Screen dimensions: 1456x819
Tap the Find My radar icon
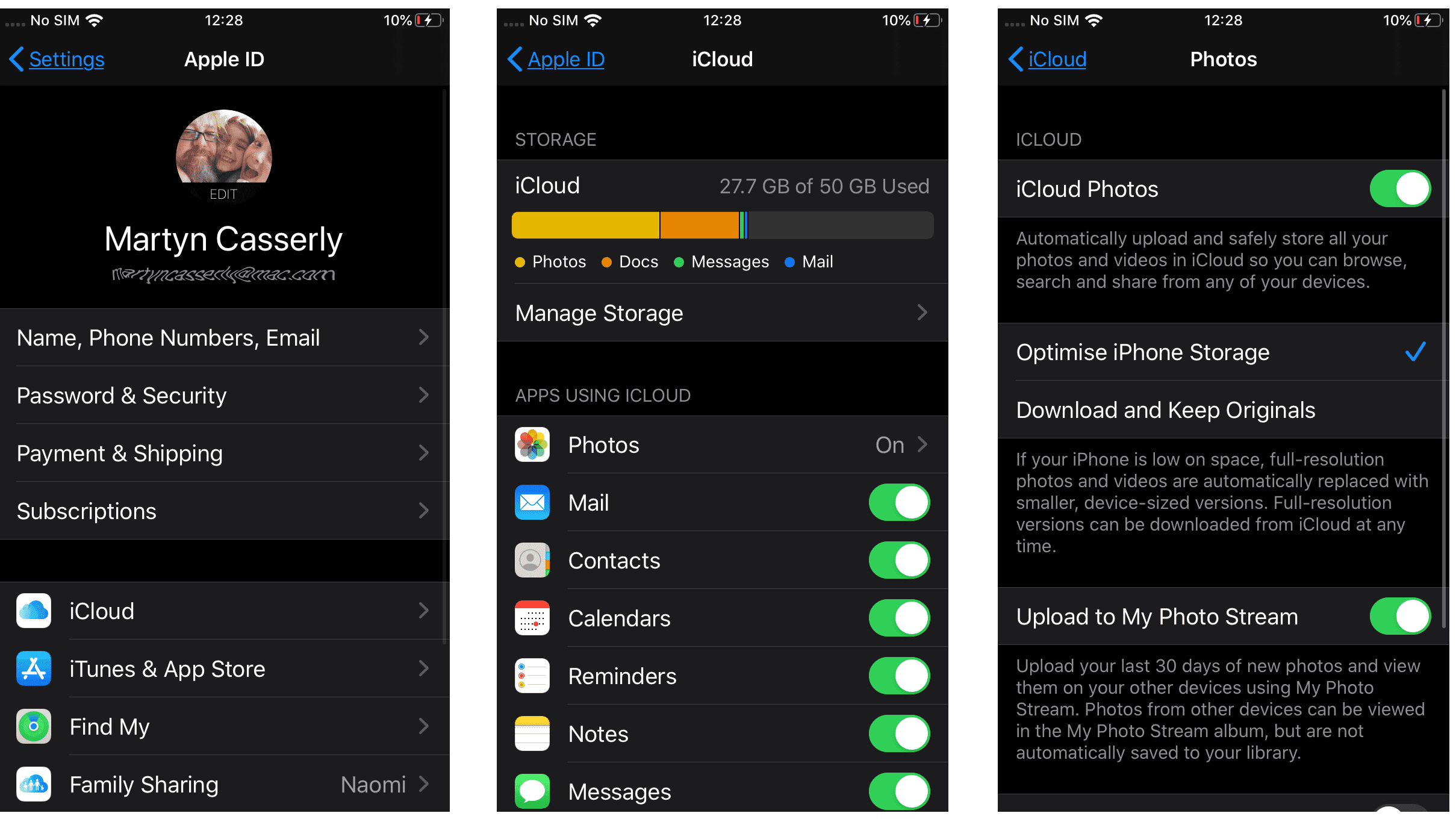34,726
